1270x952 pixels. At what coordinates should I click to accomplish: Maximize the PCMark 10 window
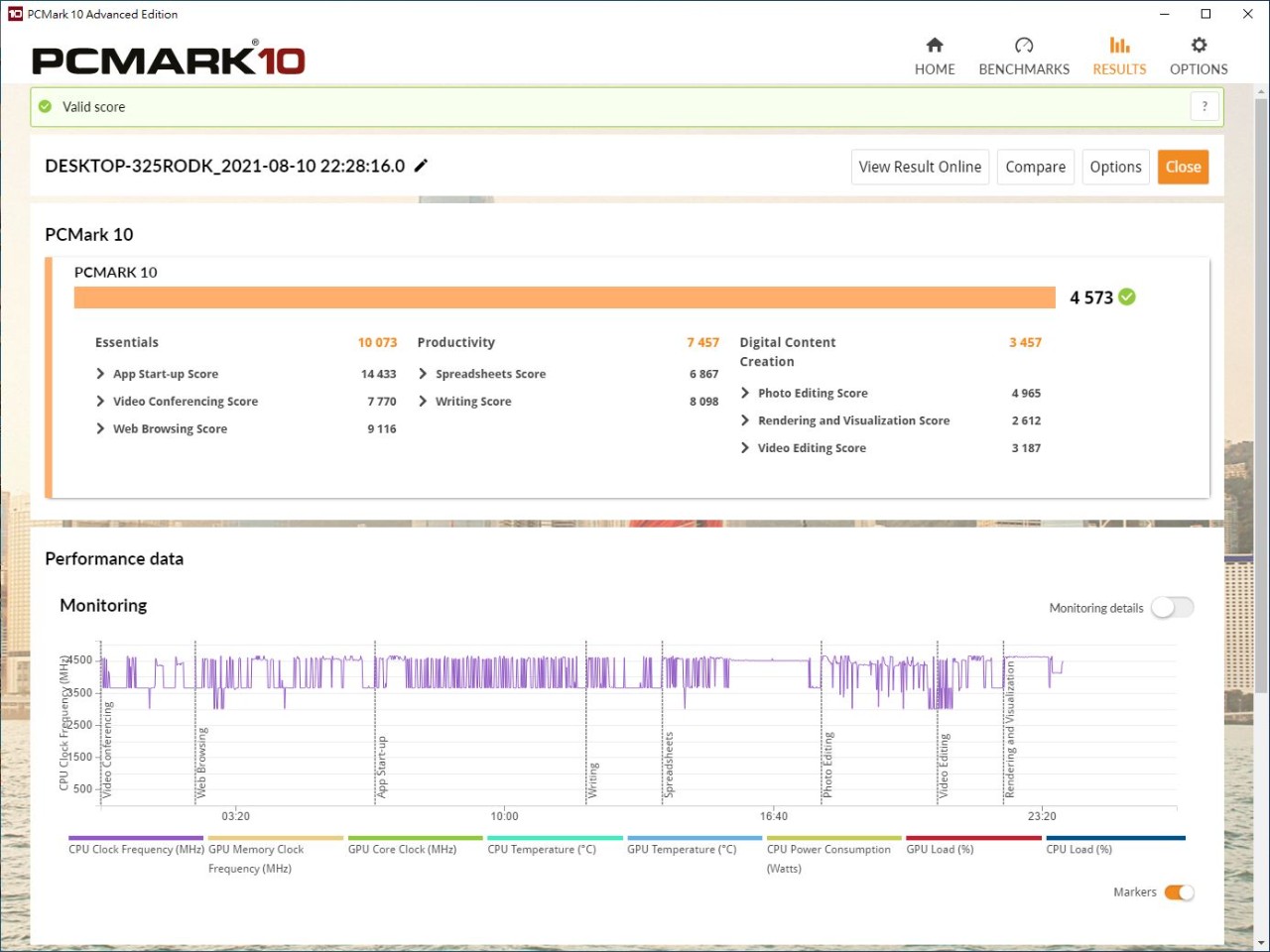(1206, 14)
